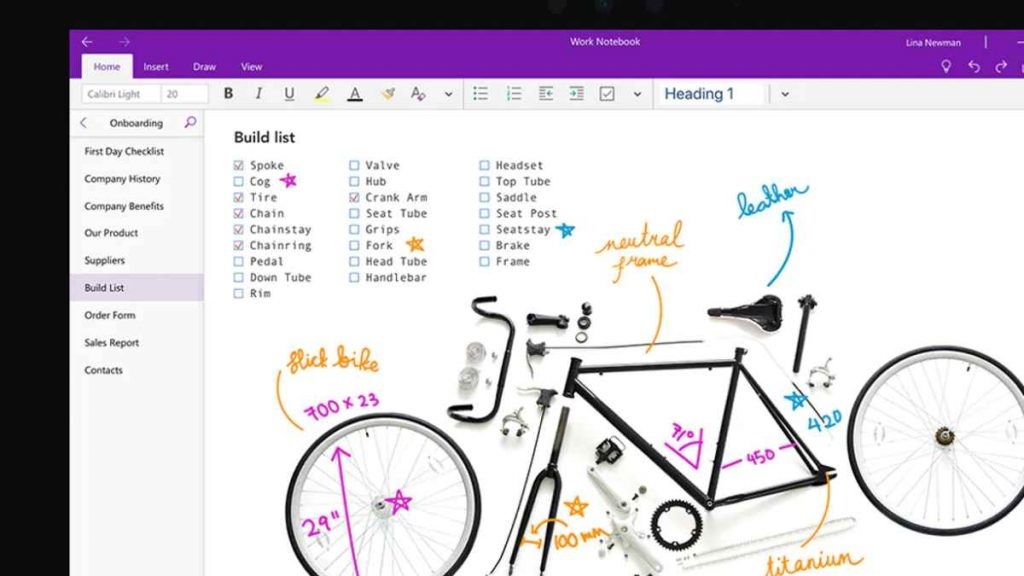Click the Rim list item text
Viewport: 1024px width, 576px height.
coord(260,293)
